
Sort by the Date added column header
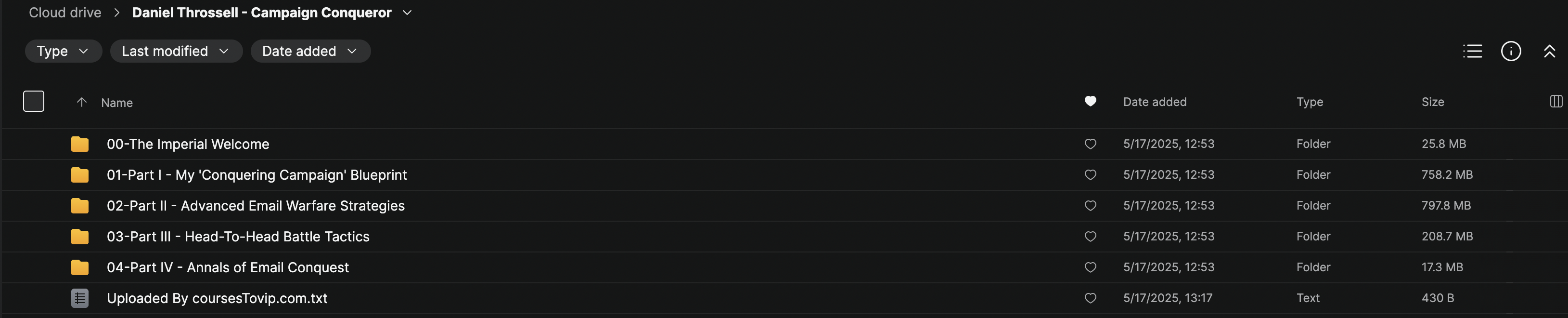click(1154, 102)
